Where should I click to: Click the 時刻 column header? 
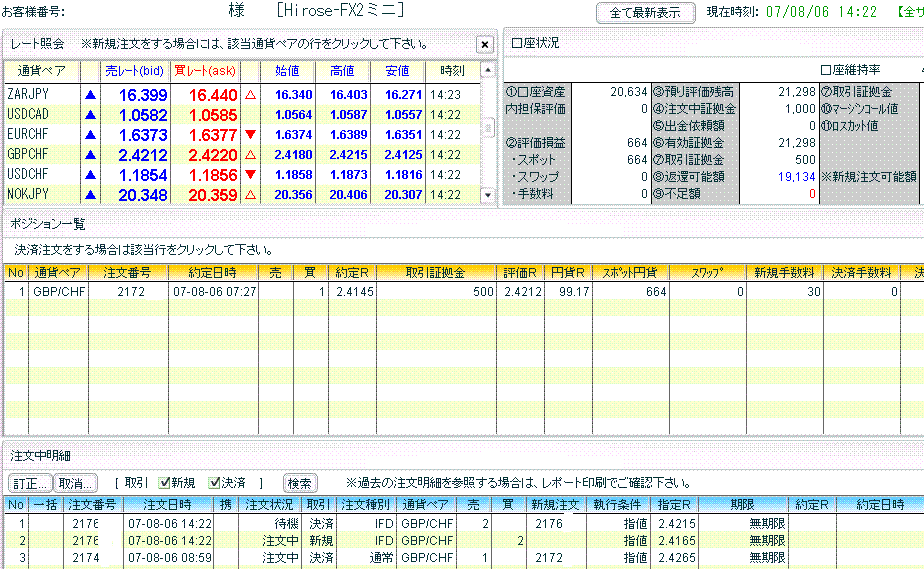[x=452, y=71]
